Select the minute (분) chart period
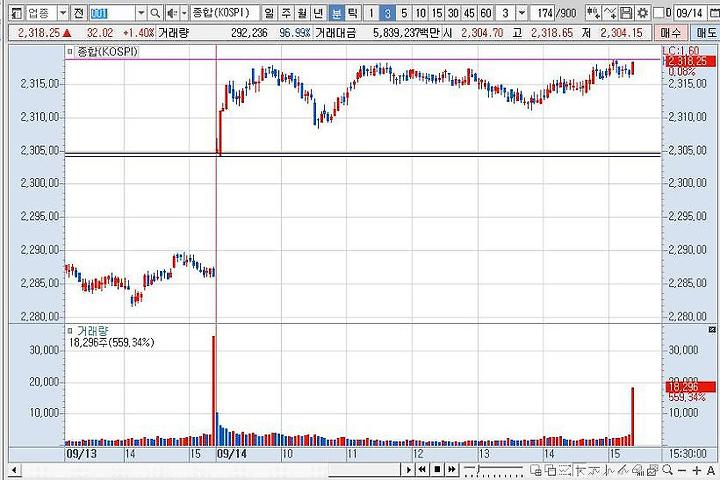720x480 pixels. pyautogui.click(x=336, y=13)
